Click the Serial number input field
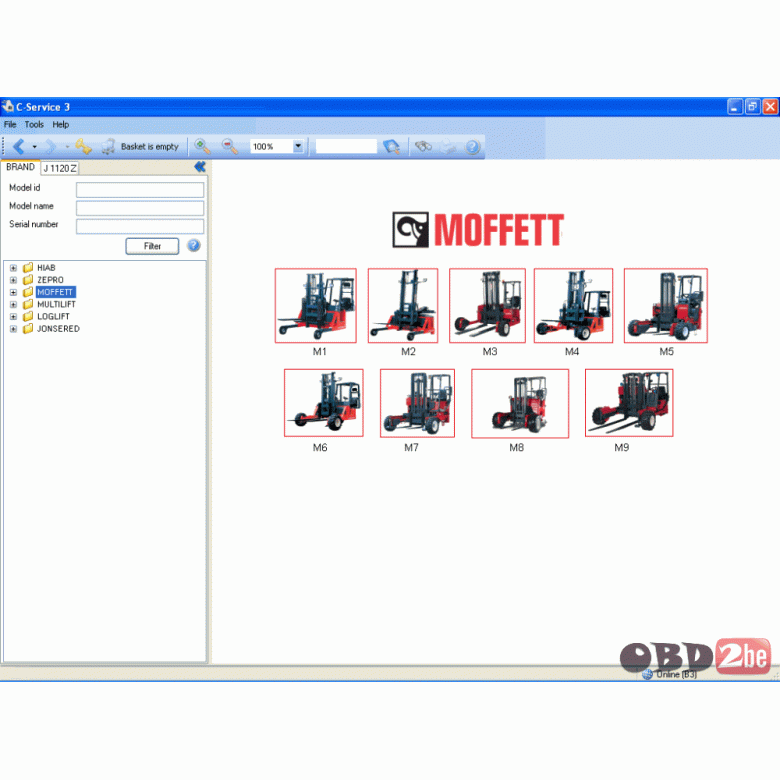 point(140,226)
